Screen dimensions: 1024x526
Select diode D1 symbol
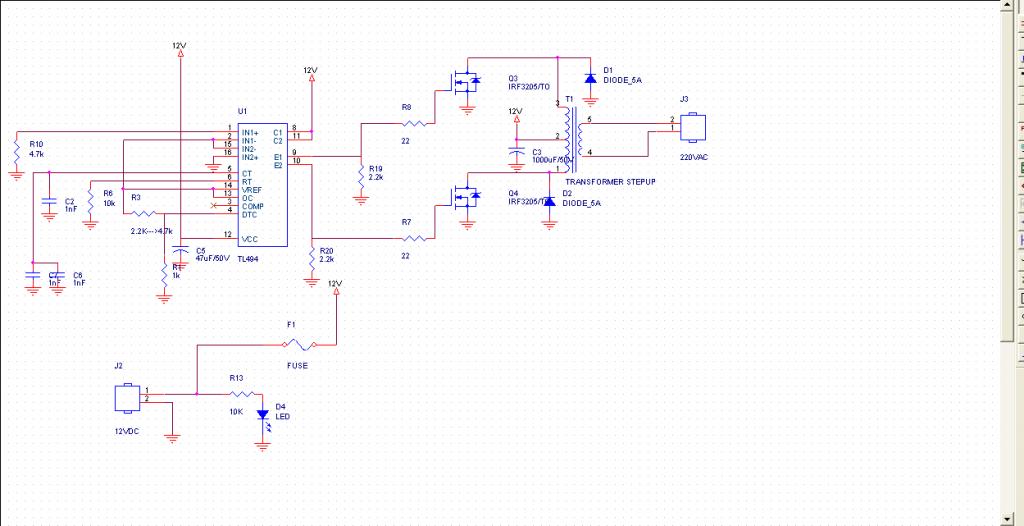[x=590, y=78]
